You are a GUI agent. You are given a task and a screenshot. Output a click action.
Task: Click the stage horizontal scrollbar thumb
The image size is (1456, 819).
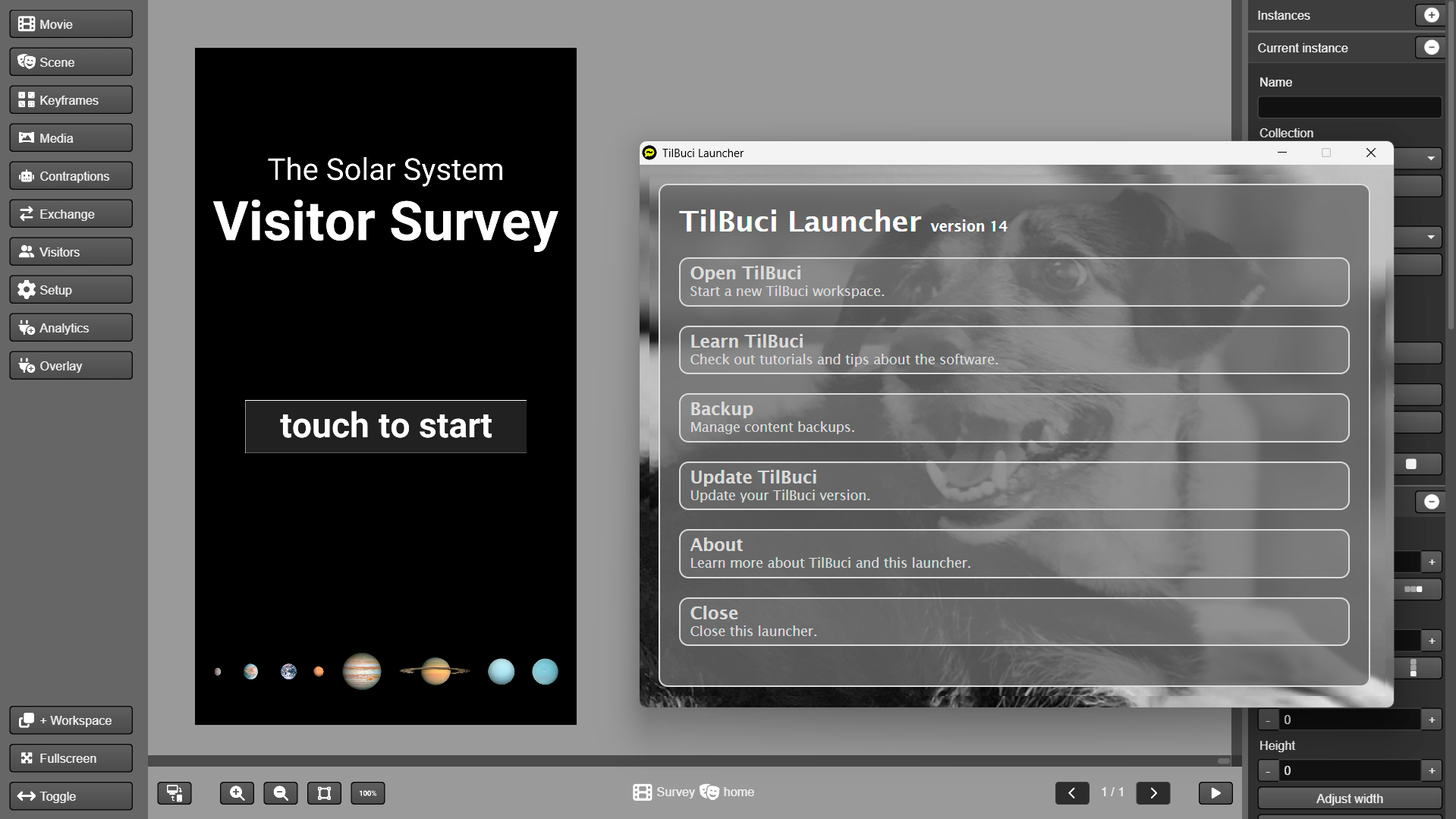(1224, 761)
